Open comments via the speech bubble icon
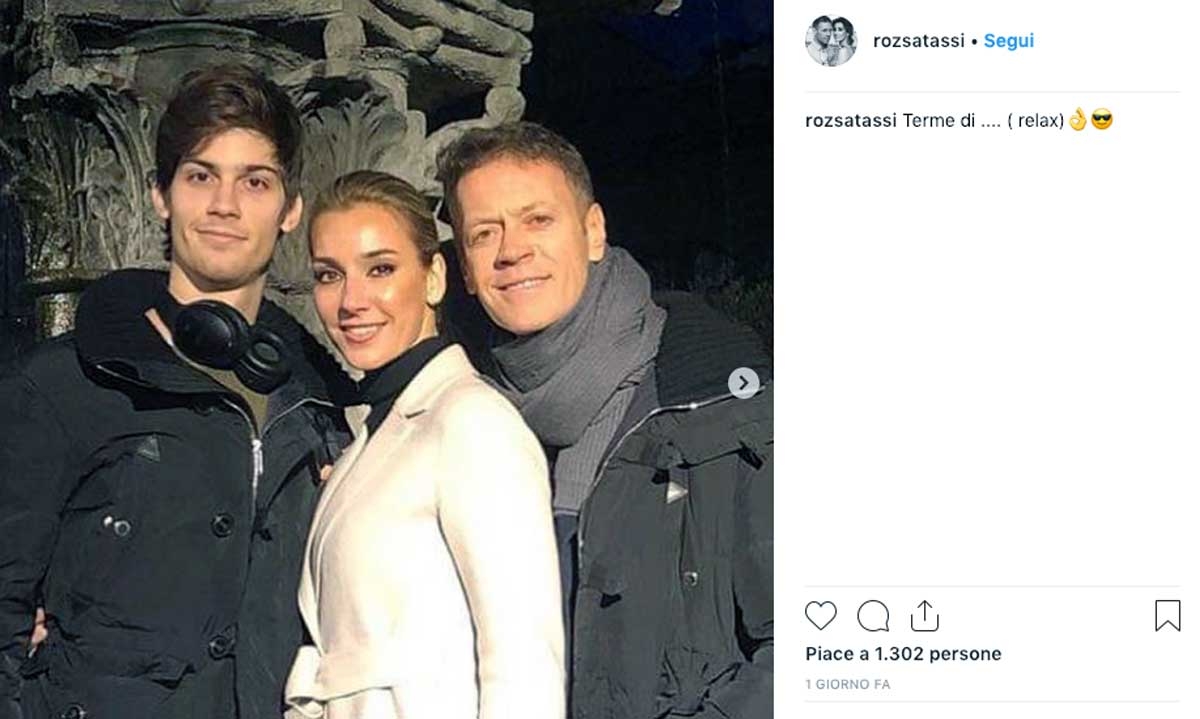The image size is (1200, 719). (x=873, y=615)
